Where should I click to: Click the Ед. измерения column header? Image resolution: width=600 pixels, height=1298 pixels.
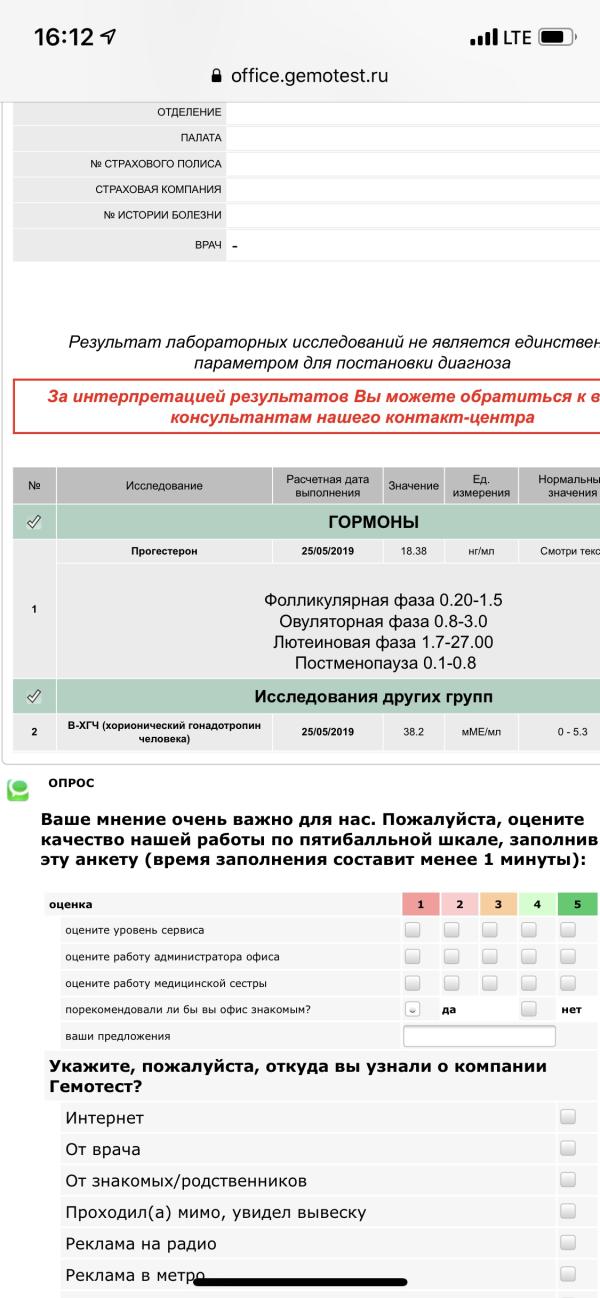click(481, 486)
